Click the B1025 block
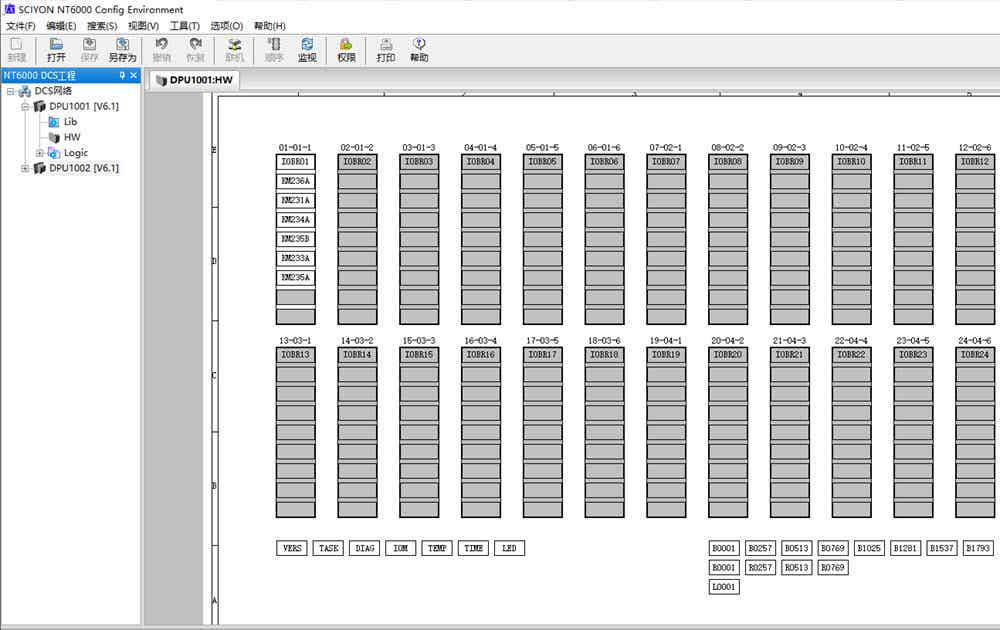Image resolution: width=1000 pixels, height=630 pixels. click(x=869, y=548)
